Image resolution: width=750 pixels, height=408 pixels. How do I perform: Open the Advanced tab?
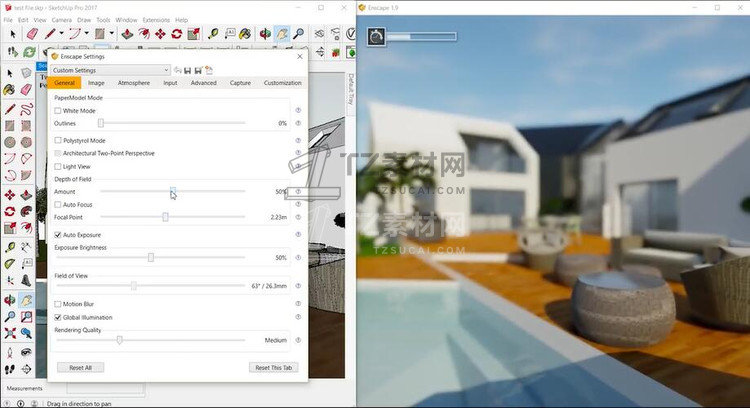tap(204, 83)
